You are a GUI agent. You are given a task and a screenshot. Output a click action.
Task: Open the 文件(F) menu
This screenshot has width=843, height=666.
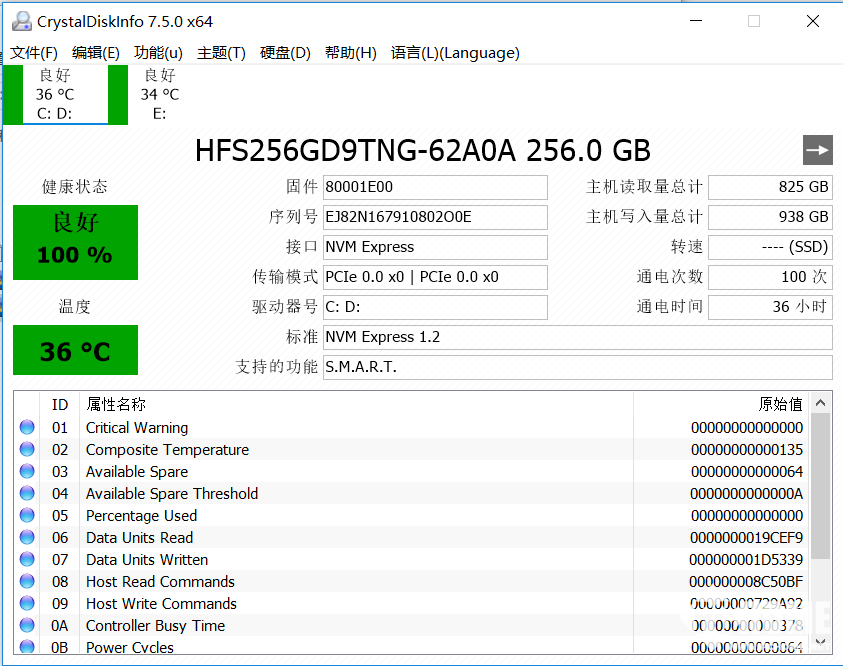tap(34, 53)
